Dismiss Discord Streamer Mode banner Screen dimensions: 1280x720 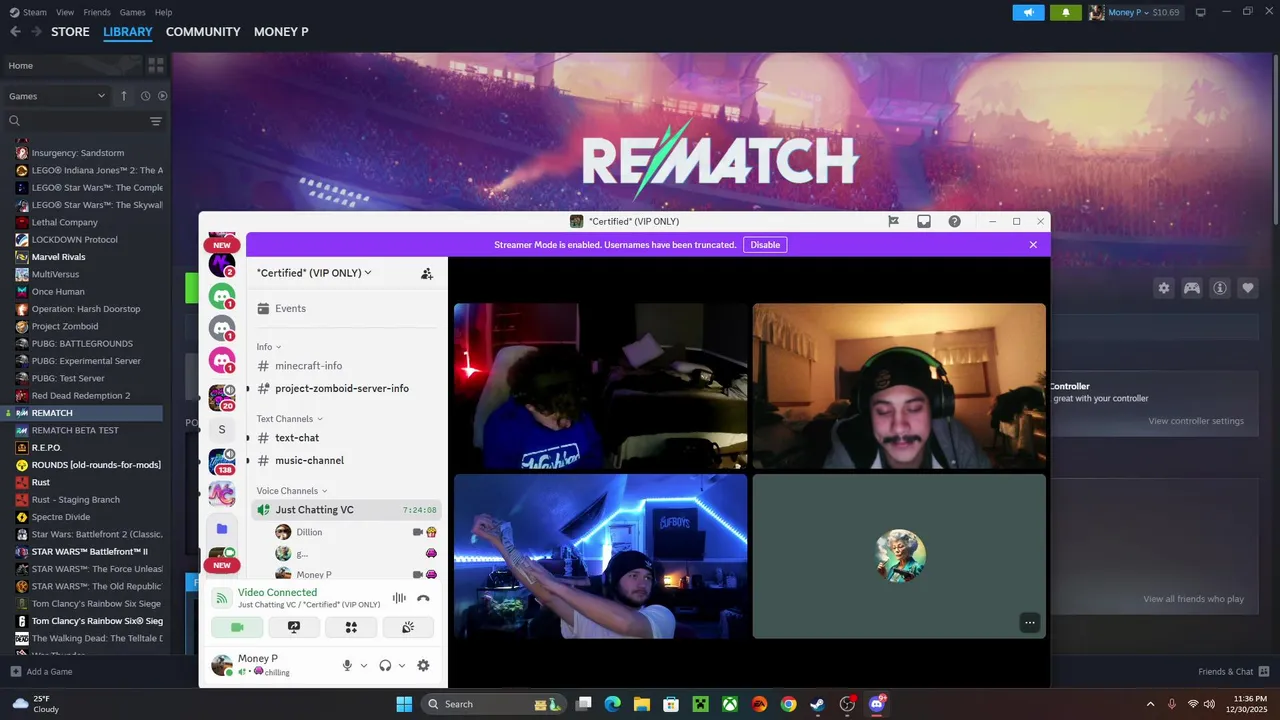tap(1033, 245)
